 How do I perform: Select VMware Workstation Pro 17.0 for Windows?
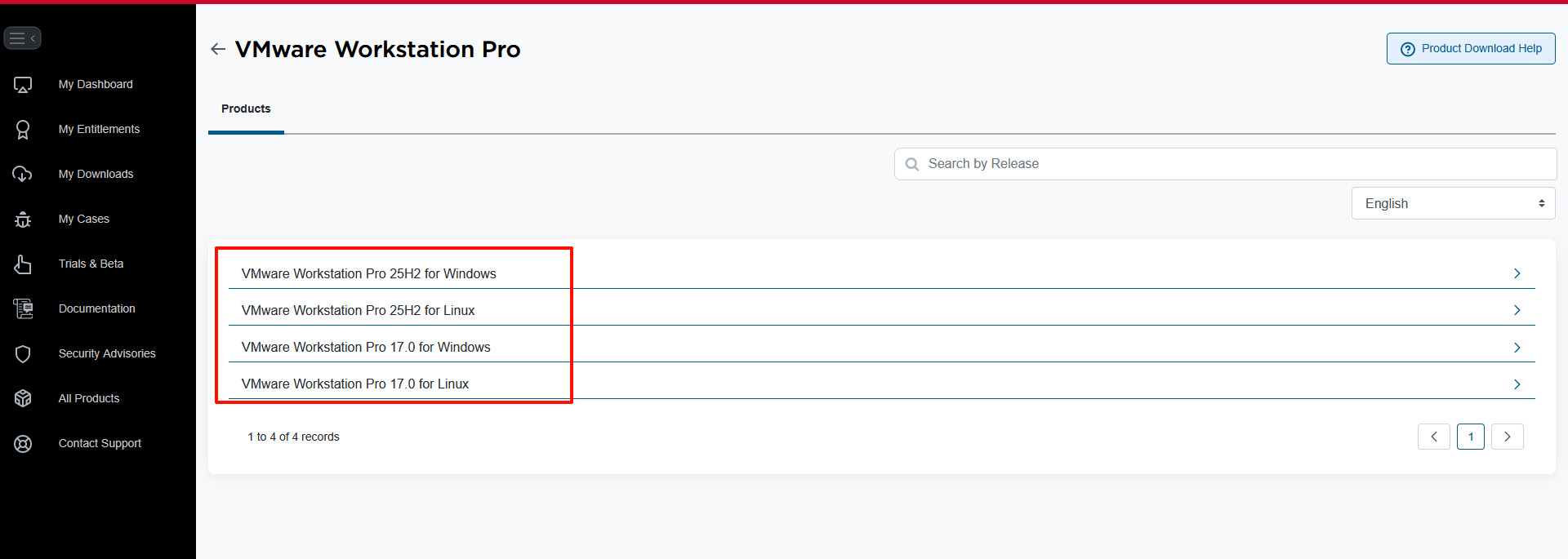click(x=366, y=347)
